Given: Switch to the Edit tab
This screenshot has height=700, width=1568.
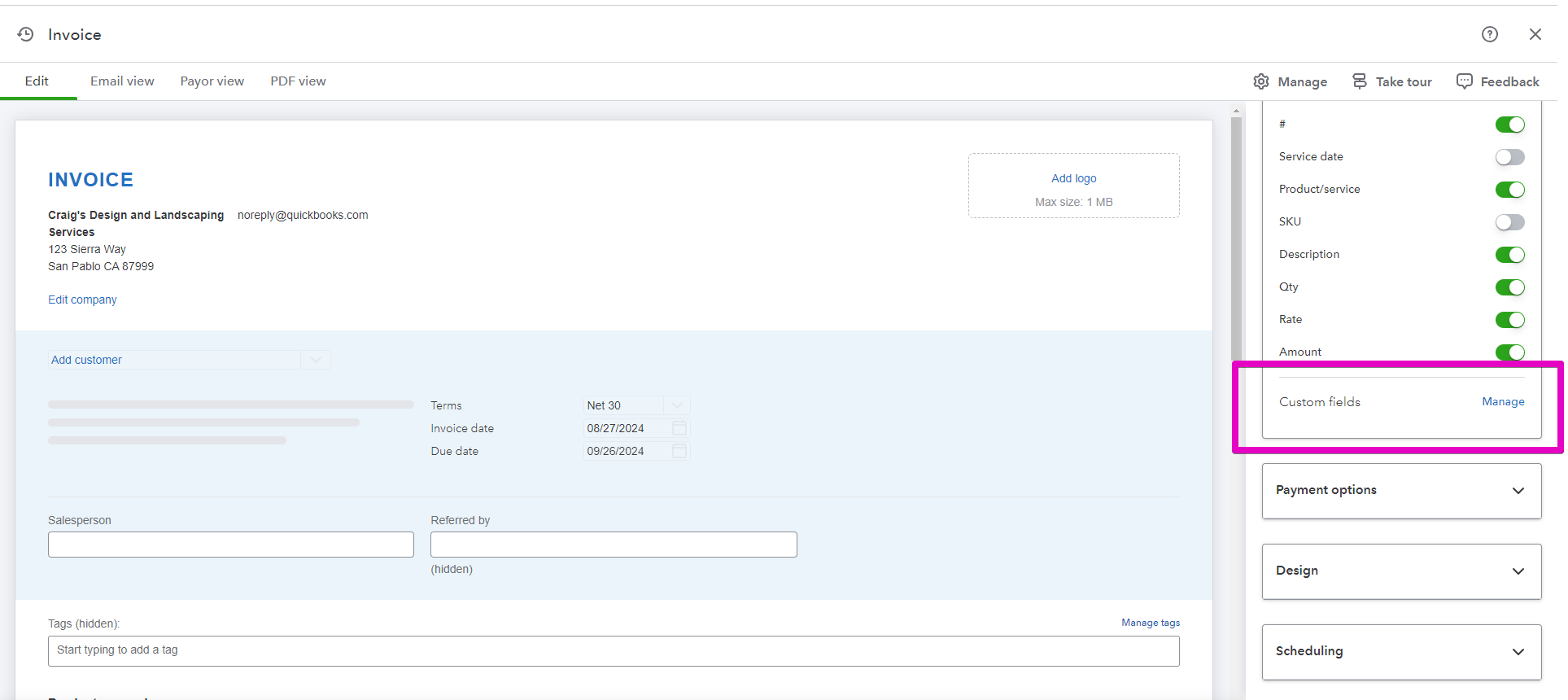Looking at the screenshot, I should pos(37,81).
